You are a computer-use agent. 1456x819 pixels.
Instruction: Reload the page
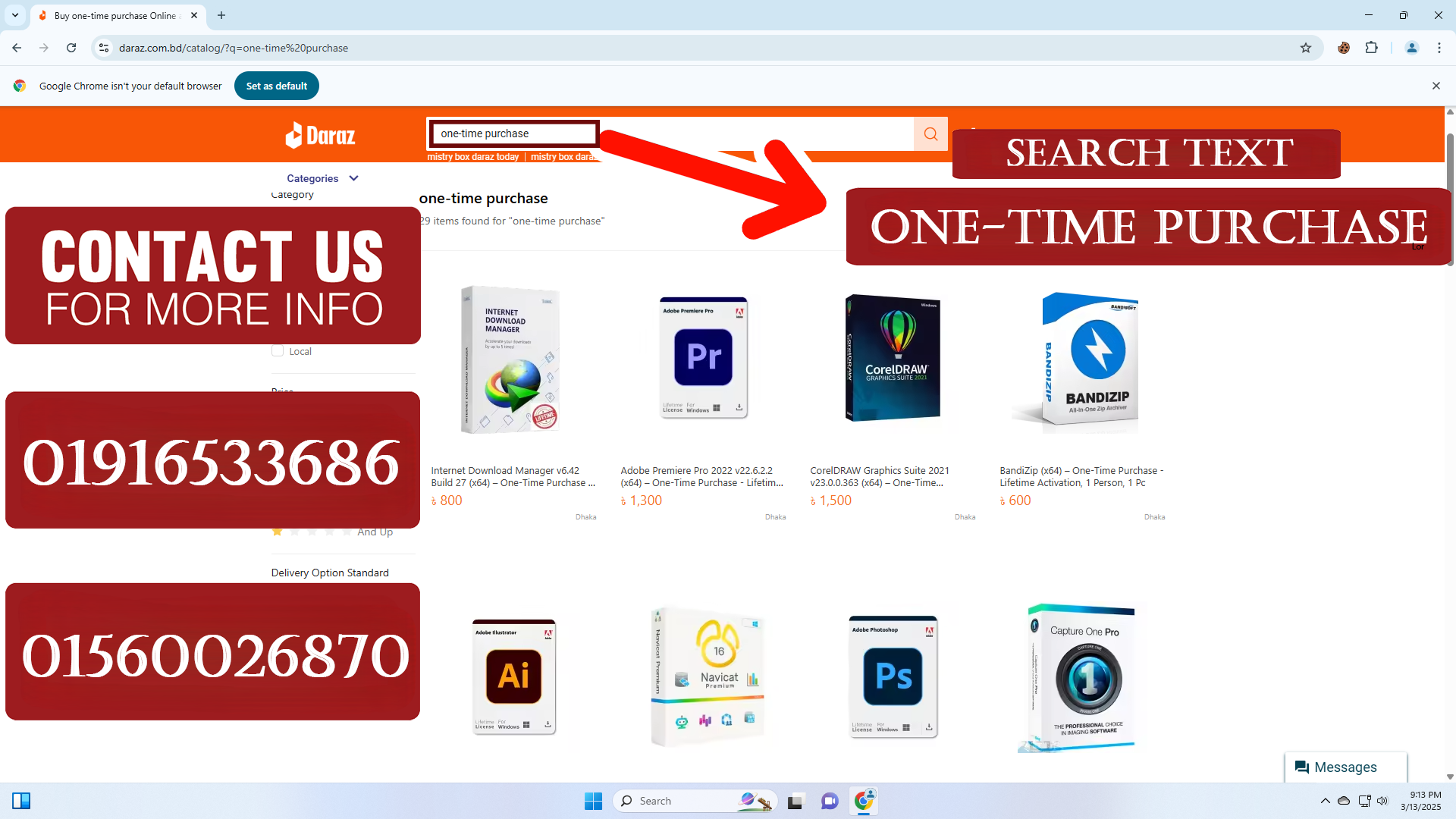[x=71, y=48]
